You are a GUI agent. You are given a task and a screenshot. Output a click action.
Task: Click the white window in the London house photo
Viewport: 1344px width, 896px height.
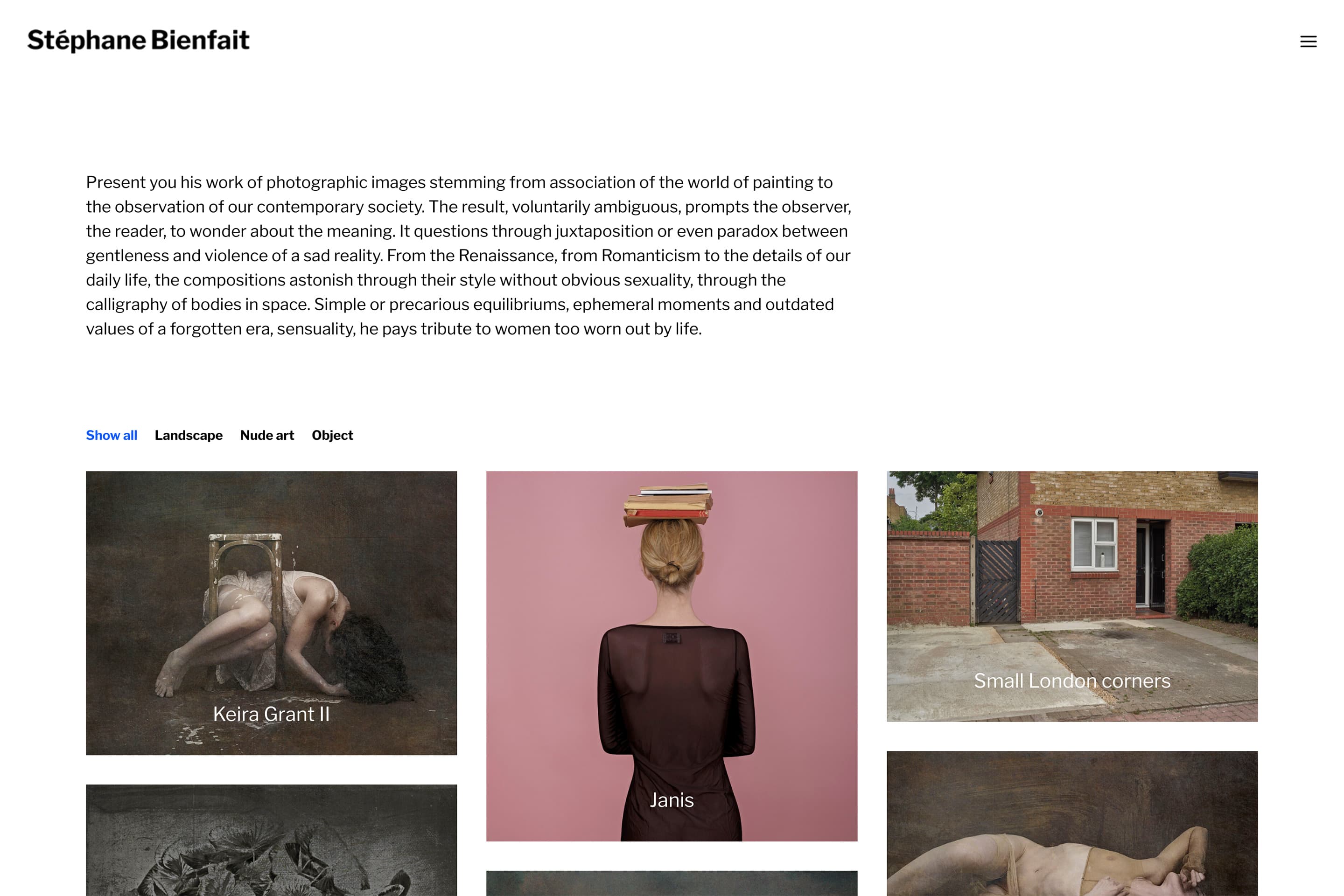[1094, 545]
